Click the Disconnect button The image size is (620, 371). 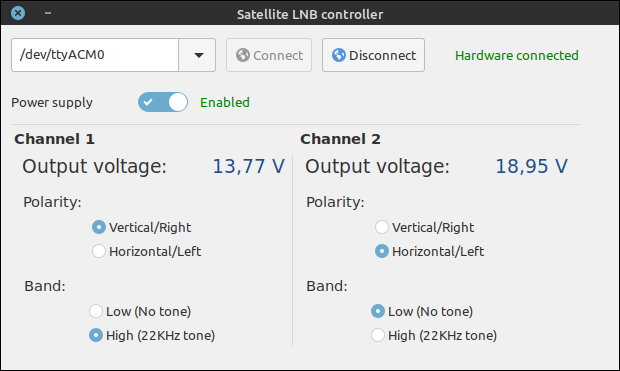pyautogui.click(x=373, y=55)
